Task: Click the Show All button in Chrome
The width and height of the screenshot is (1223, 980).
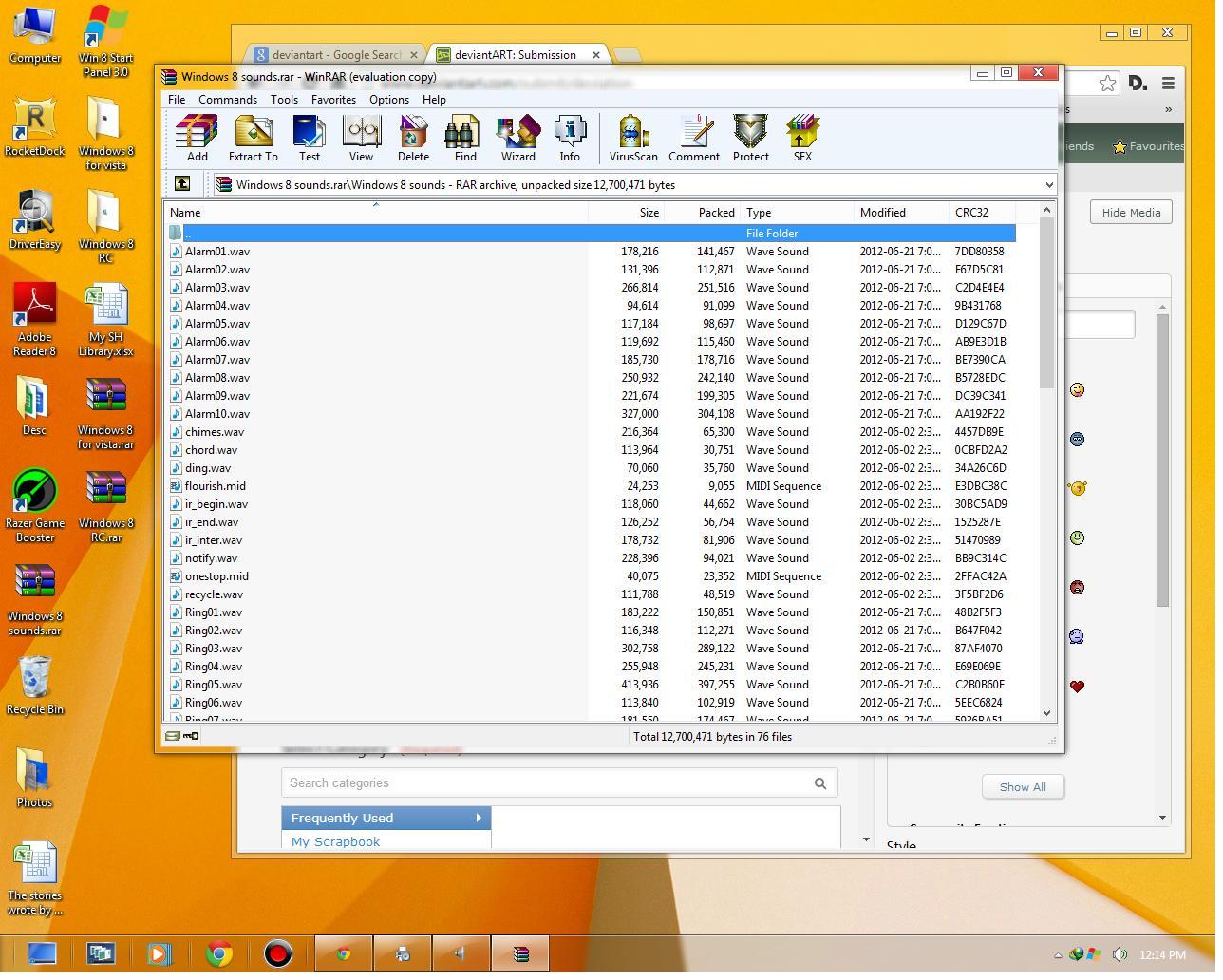Action: pos(1023,786)
